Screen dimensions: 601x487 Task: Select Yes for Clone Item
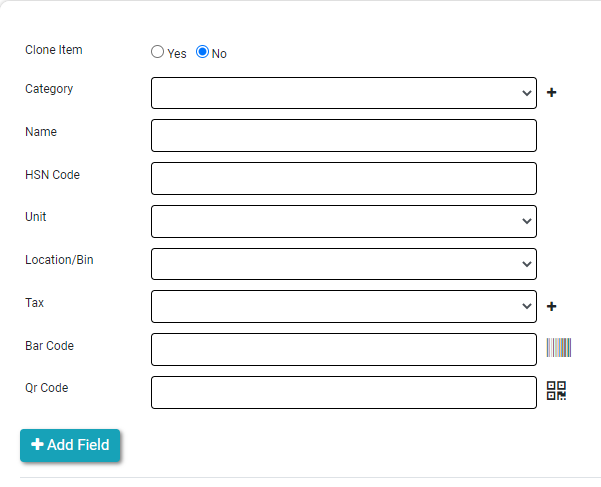coord(158,52)
